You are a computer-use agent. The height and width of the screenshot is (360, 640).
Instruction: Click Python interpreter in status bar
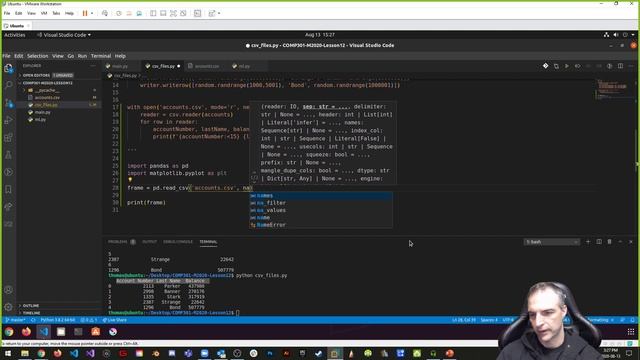[x=58, y=320]
